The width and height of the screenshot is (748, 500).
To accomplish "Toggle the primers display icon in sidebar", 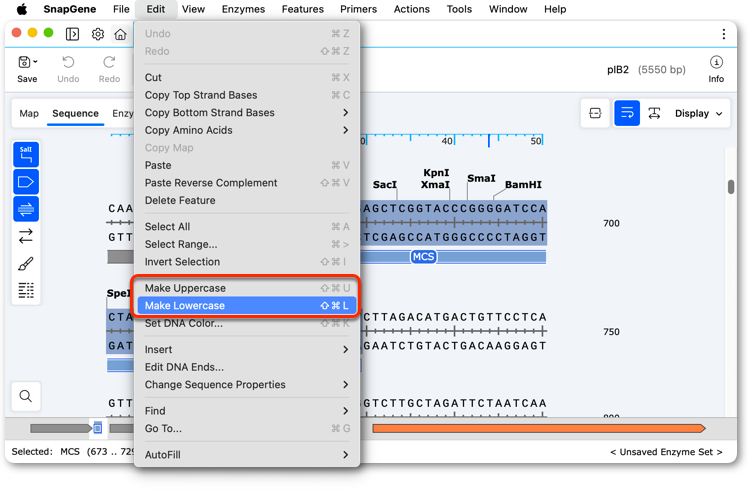I will [26, 209].
